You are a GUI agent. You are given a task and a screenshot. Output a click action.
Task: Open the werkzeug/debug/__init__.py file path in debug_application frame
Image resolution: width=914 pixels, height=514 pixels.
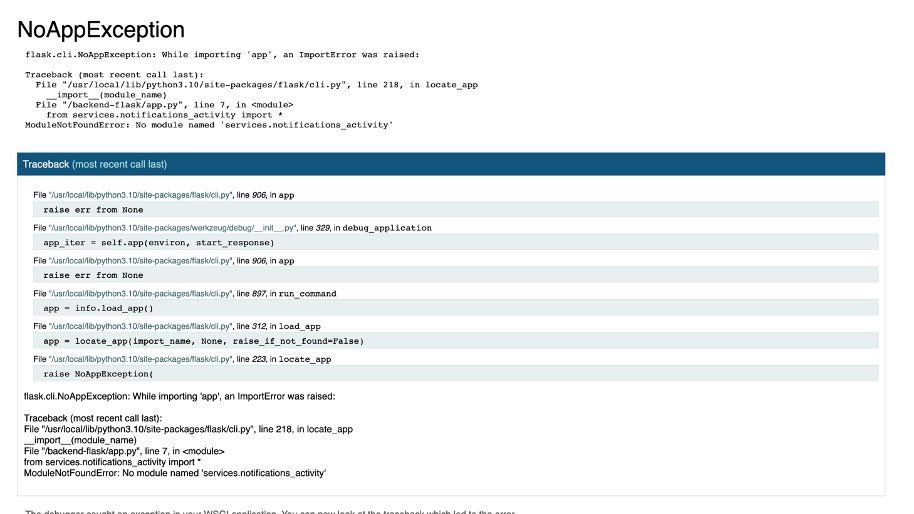coord(173,228)
